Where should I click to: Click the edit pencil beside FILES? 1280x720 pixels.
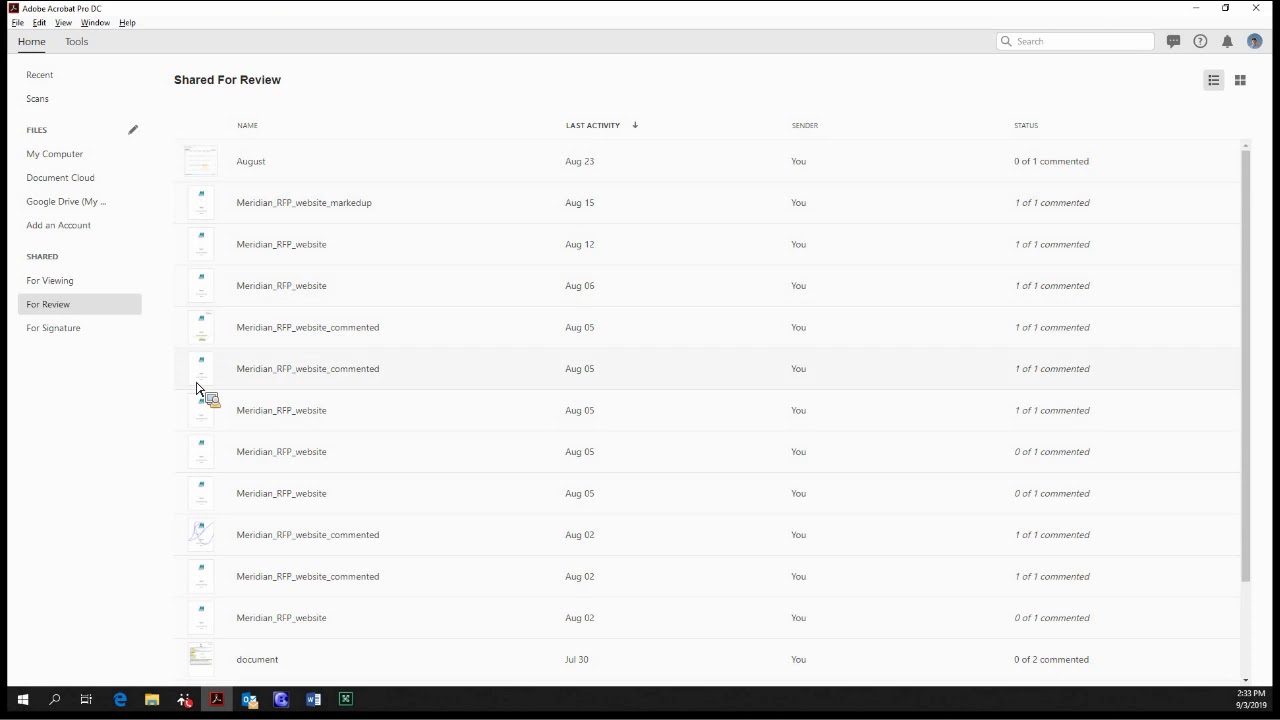point(133,130)
